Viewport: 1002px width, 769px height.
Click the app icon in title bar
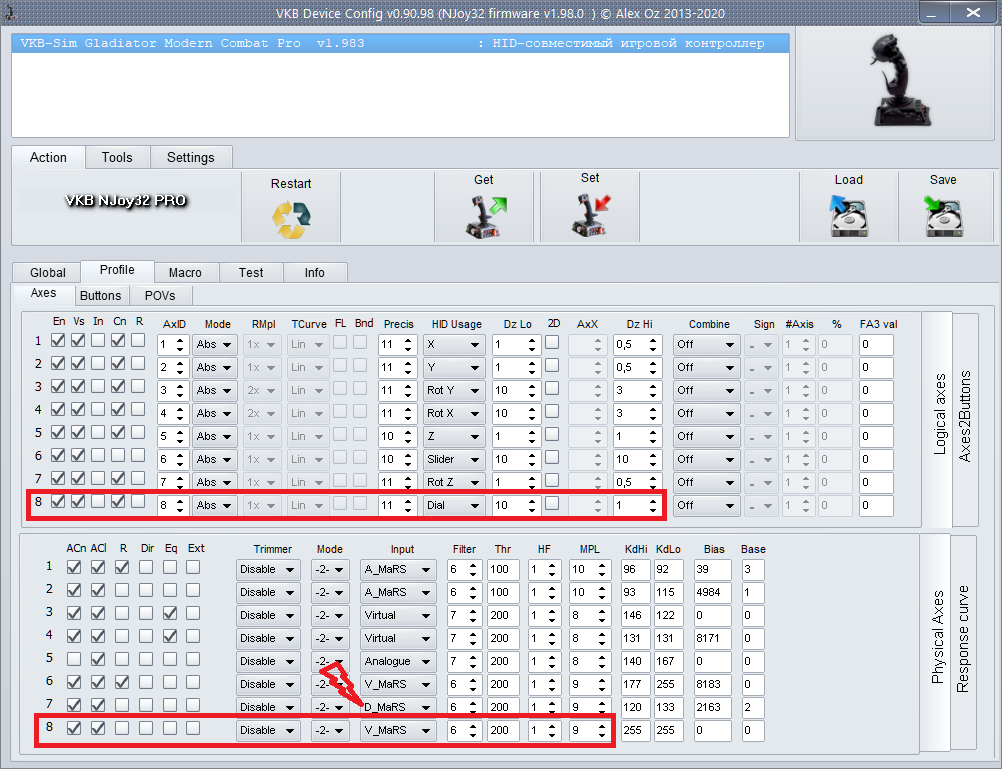point(11,12)
